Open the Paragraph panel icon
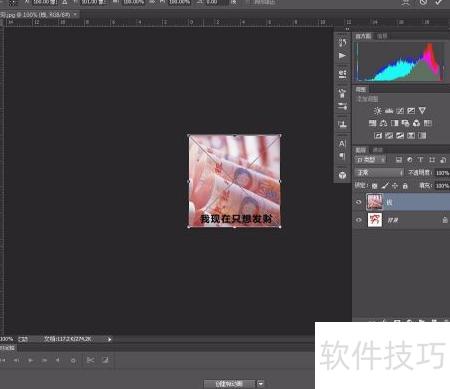The width and height of the screenshot is (450, 389). [x=342, y=156]
